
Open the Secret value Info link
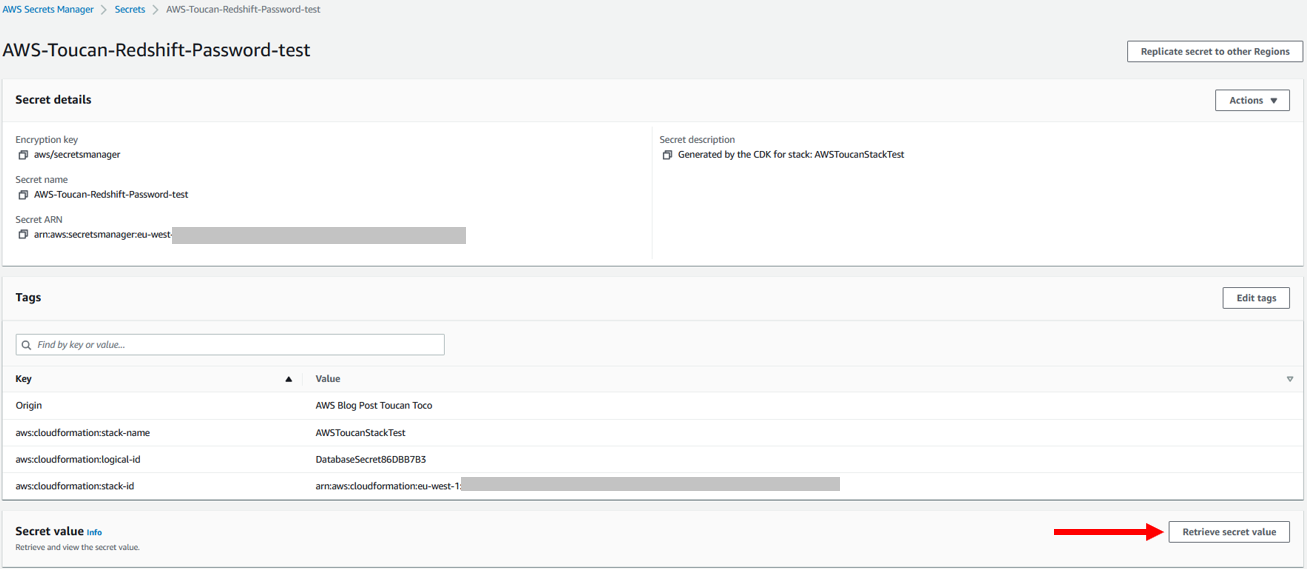pyautogui.click(x=94, y=533)
